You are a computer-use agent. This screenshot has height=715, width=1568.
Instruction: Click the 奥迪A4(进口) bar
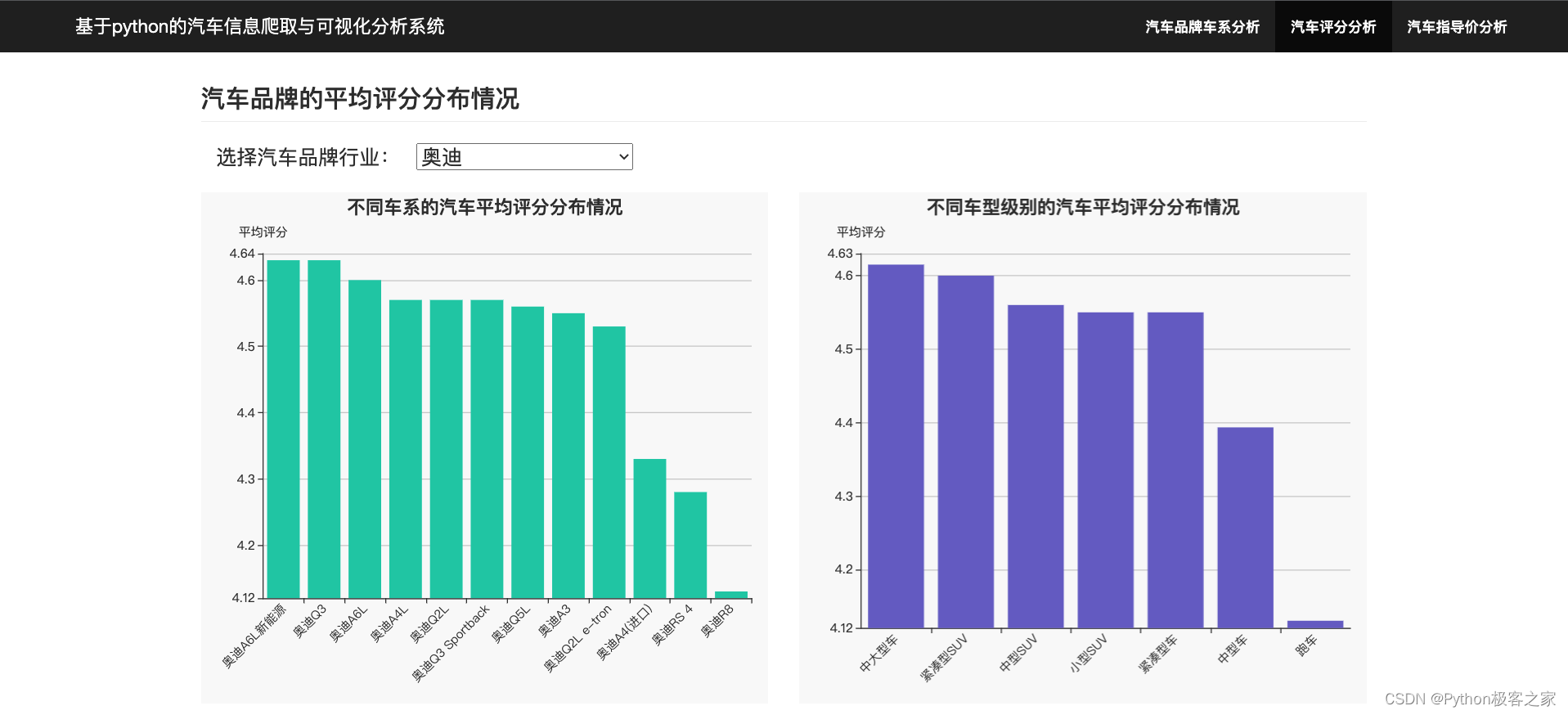point(650,528)
